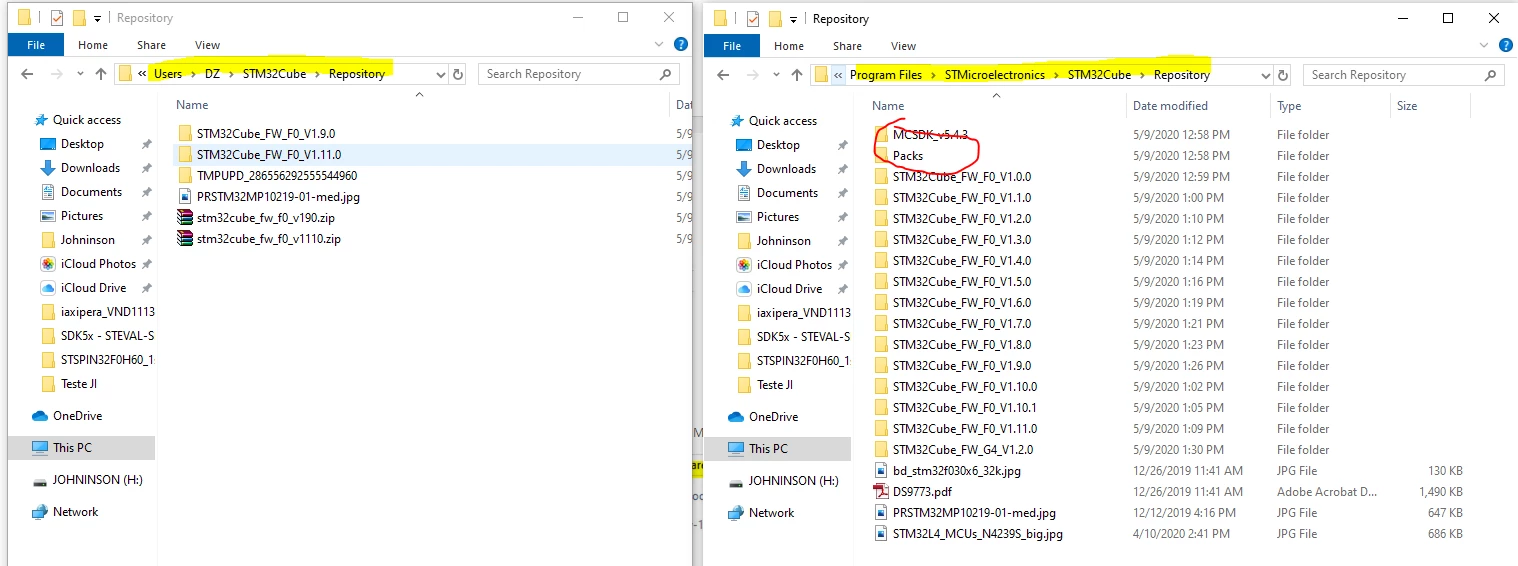Sort by Name column in left window
The height and width of the screenshot is (566, 1518).
click(x=191, y=105)
